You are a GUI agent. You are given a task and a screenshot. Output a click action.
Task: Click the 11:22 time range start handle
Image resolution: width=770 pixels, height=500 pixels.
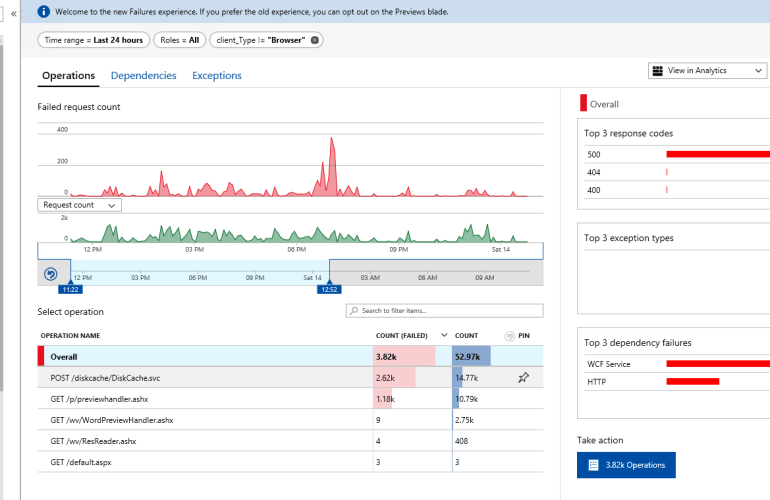pos(70,289)
